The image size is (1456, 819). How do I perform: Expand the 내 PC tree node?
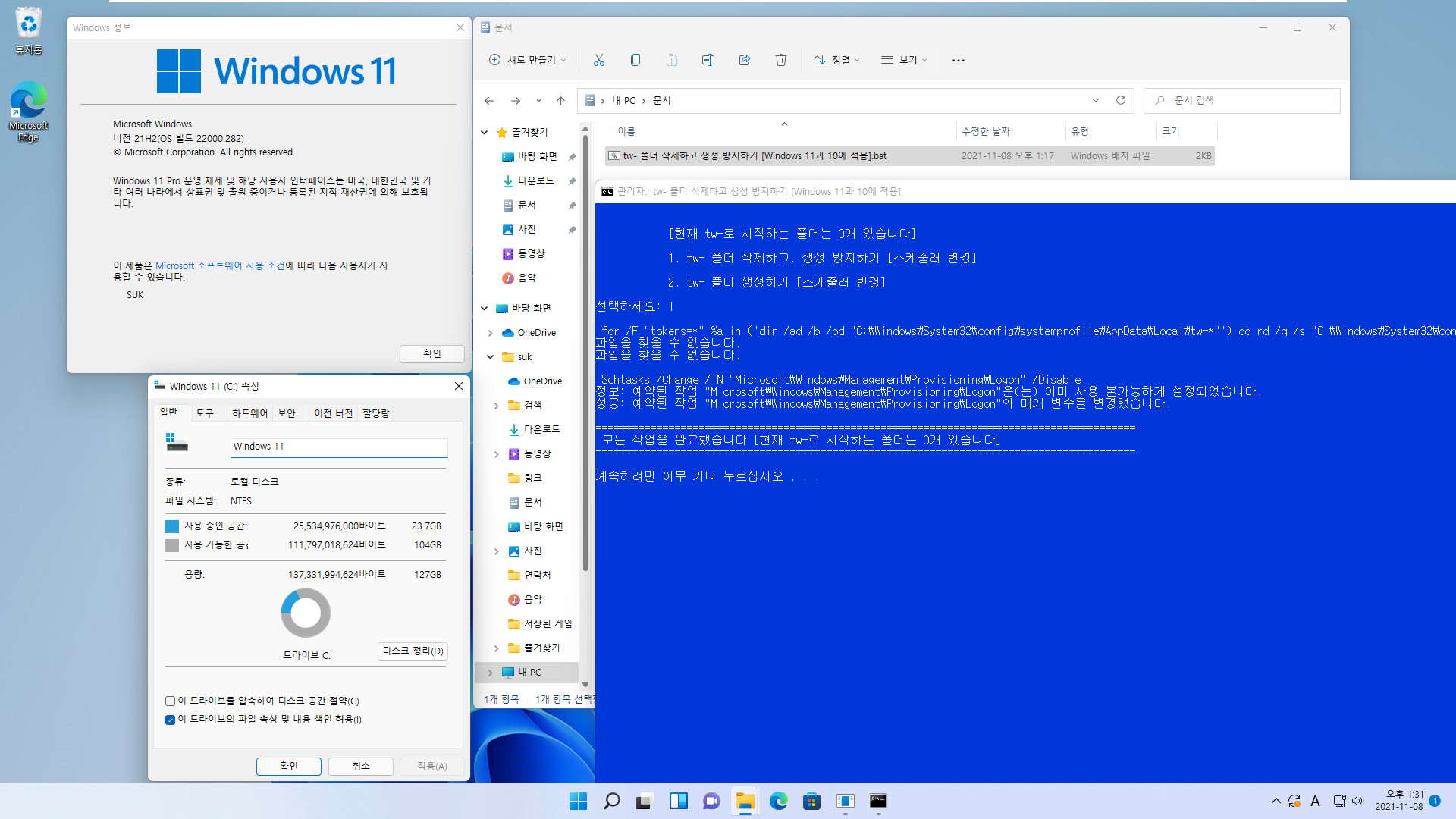pyautogui.click(x=490, y=673)
